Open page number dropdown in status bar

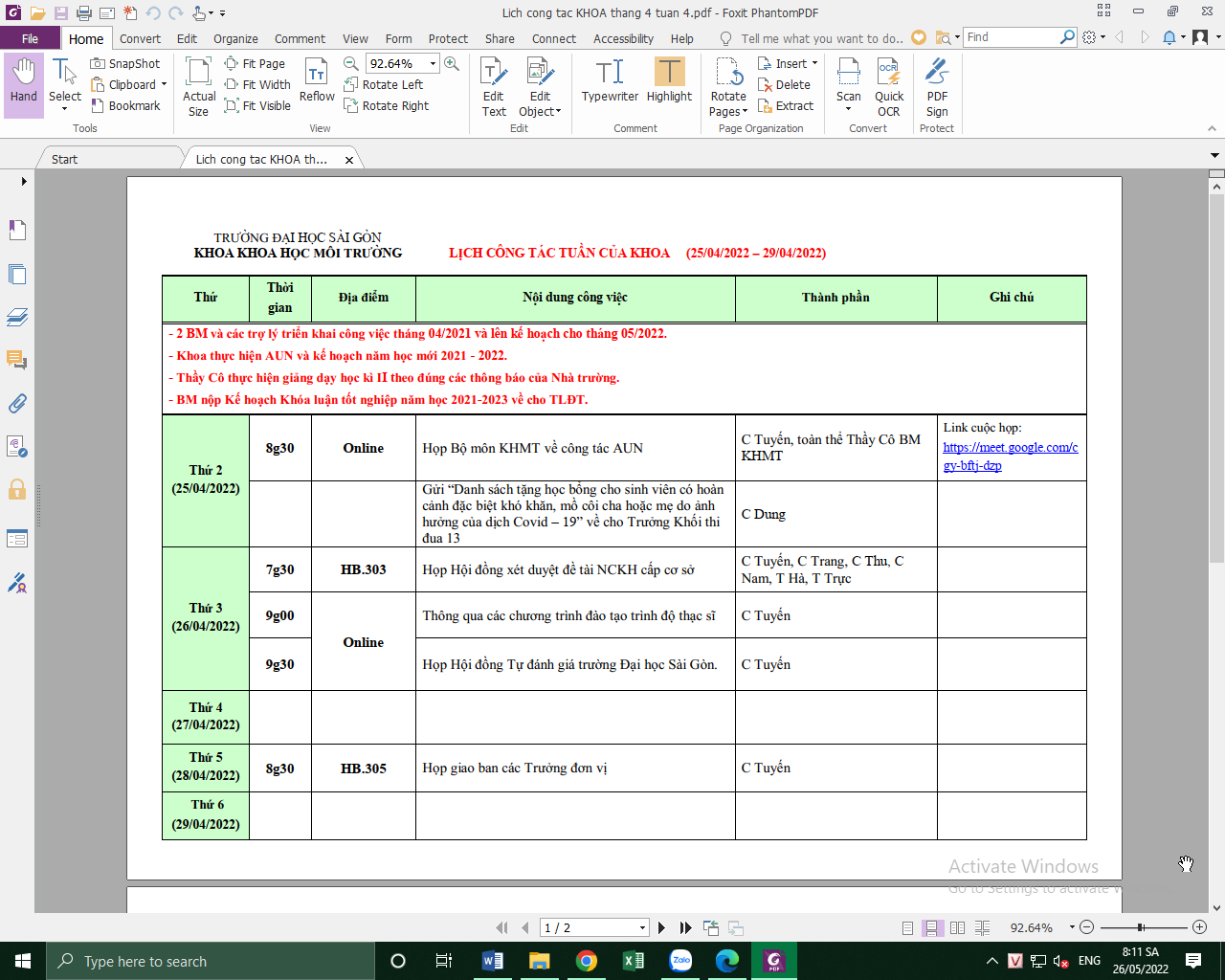642,927
